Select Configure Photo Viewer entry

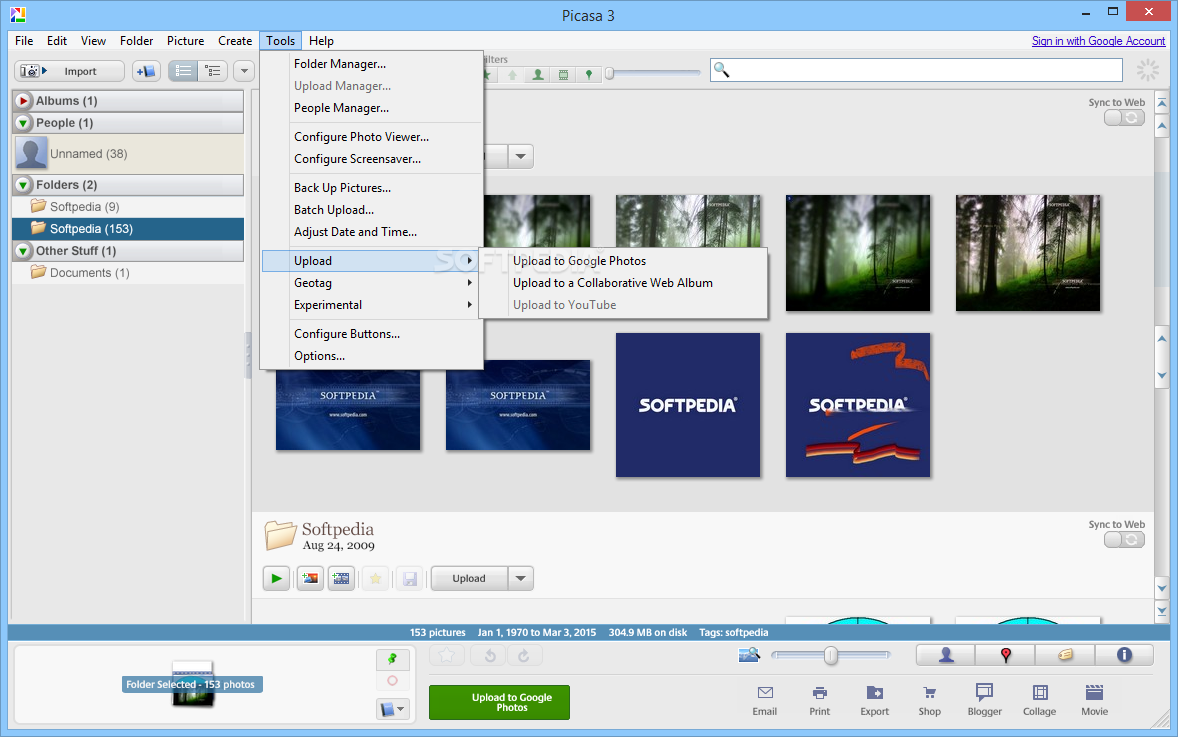tap(371, 137)
